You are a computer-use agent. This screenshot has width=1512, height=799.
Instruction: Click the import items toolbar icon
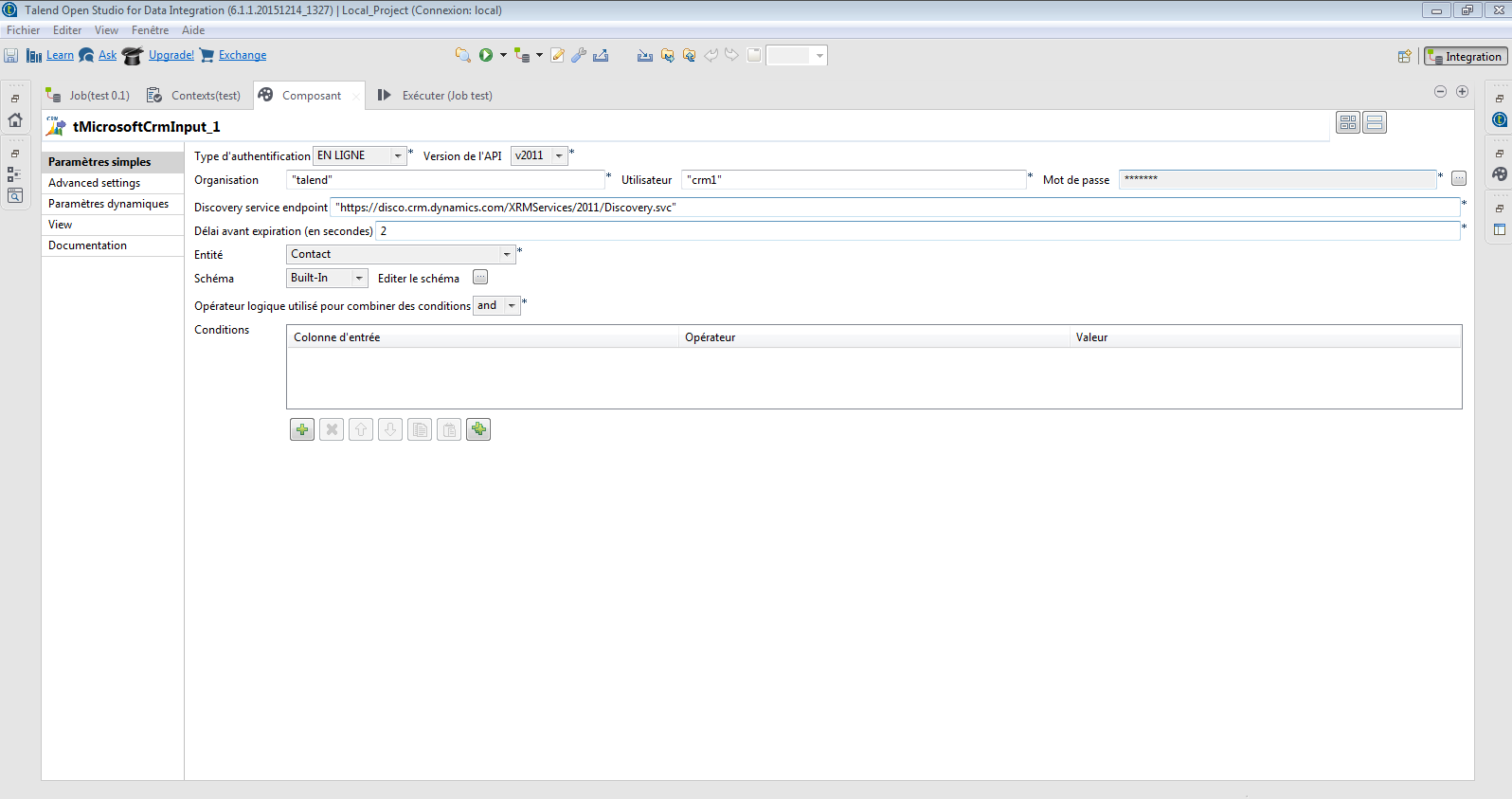pos(645,55)
